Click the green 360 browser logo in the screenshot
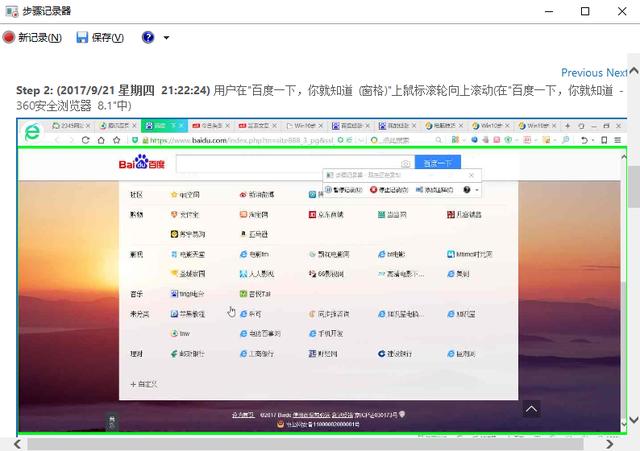 [x=32, y=131]
